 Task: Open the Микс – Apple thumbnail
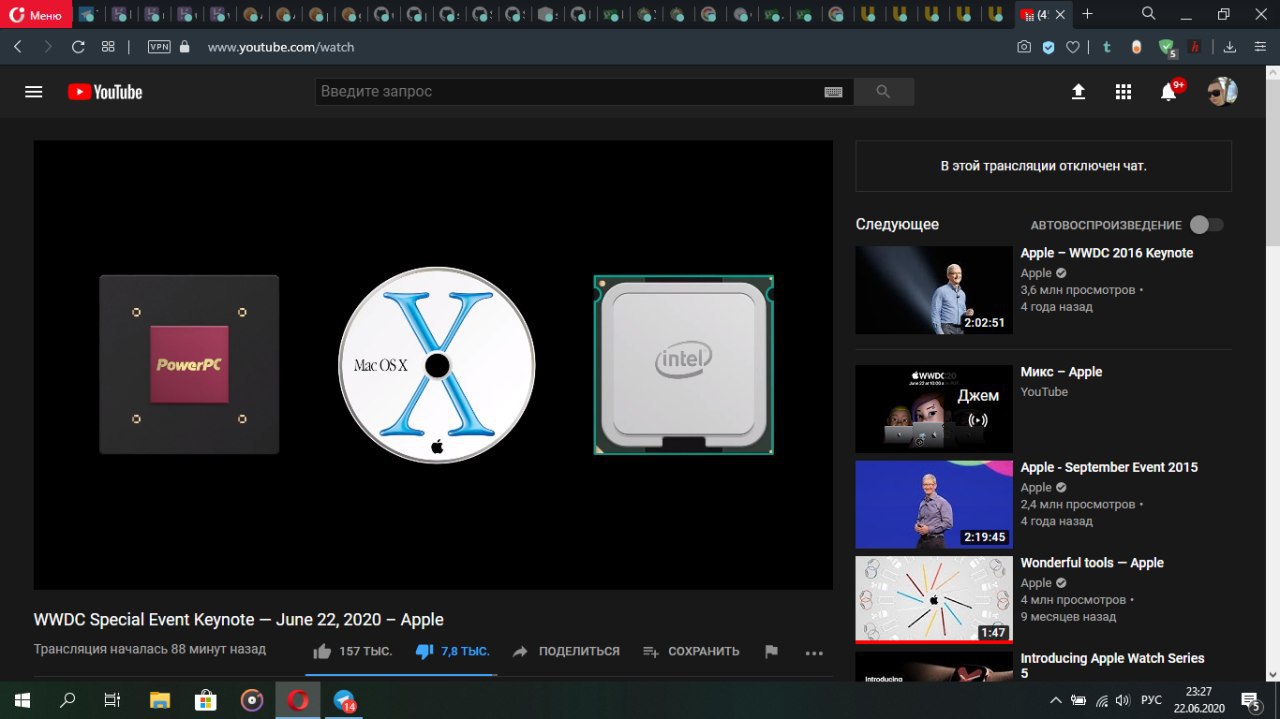pyautogui.click(x=934, y=408)
